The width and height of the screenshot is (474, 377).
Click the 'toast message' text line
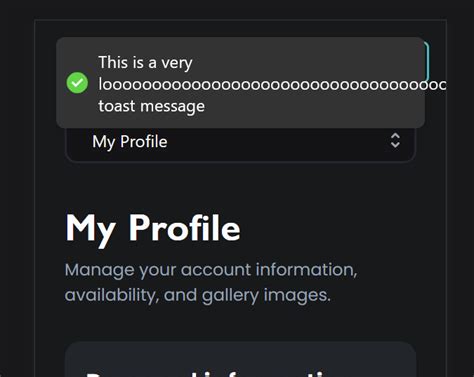(152, 106)
